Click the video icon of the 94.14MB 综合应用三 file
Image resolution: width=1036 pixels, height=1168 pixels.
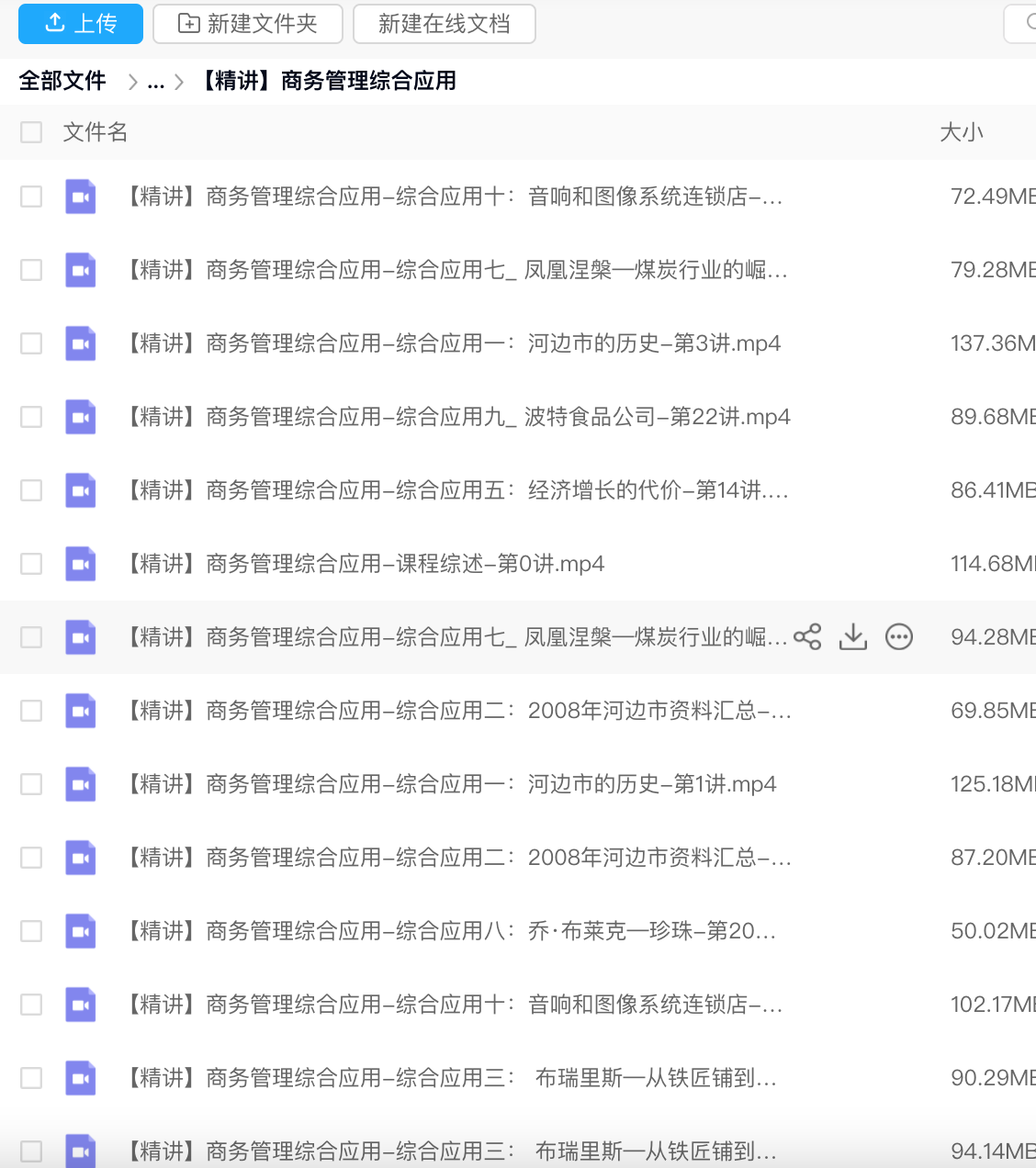pos(81,1151)
